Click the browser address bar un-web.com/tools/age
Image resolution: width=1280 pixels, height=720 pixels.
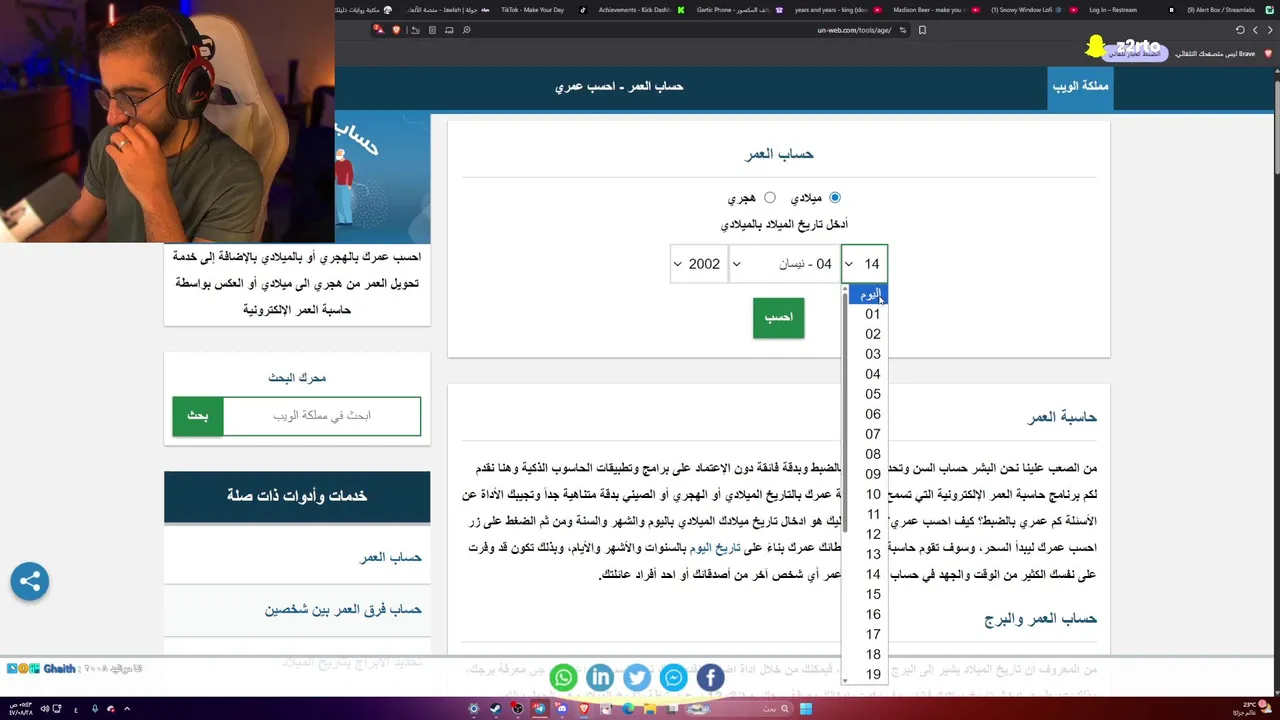pos(852,30)
